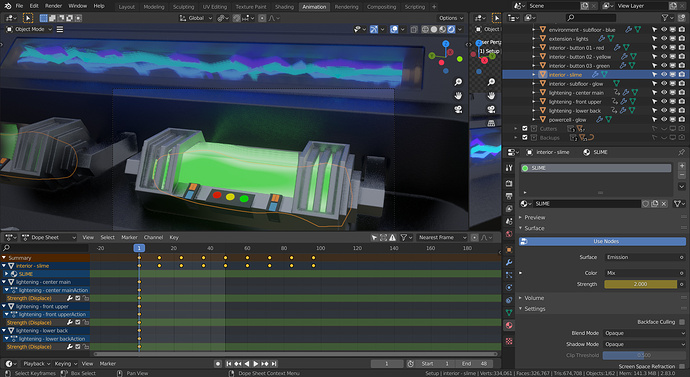Click the Clip Threshold slider
Image resolution: width=690 pixels, height=377 pixels.
[x=644, y=355]
